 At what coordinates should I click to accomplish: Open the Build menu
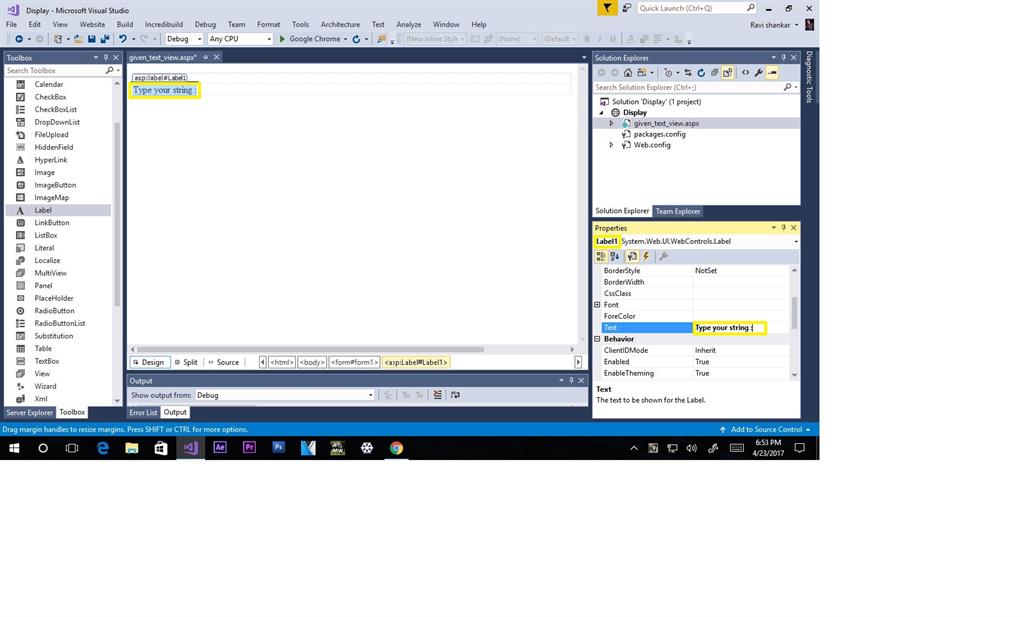pyautogui.click(x=125, y=24)
